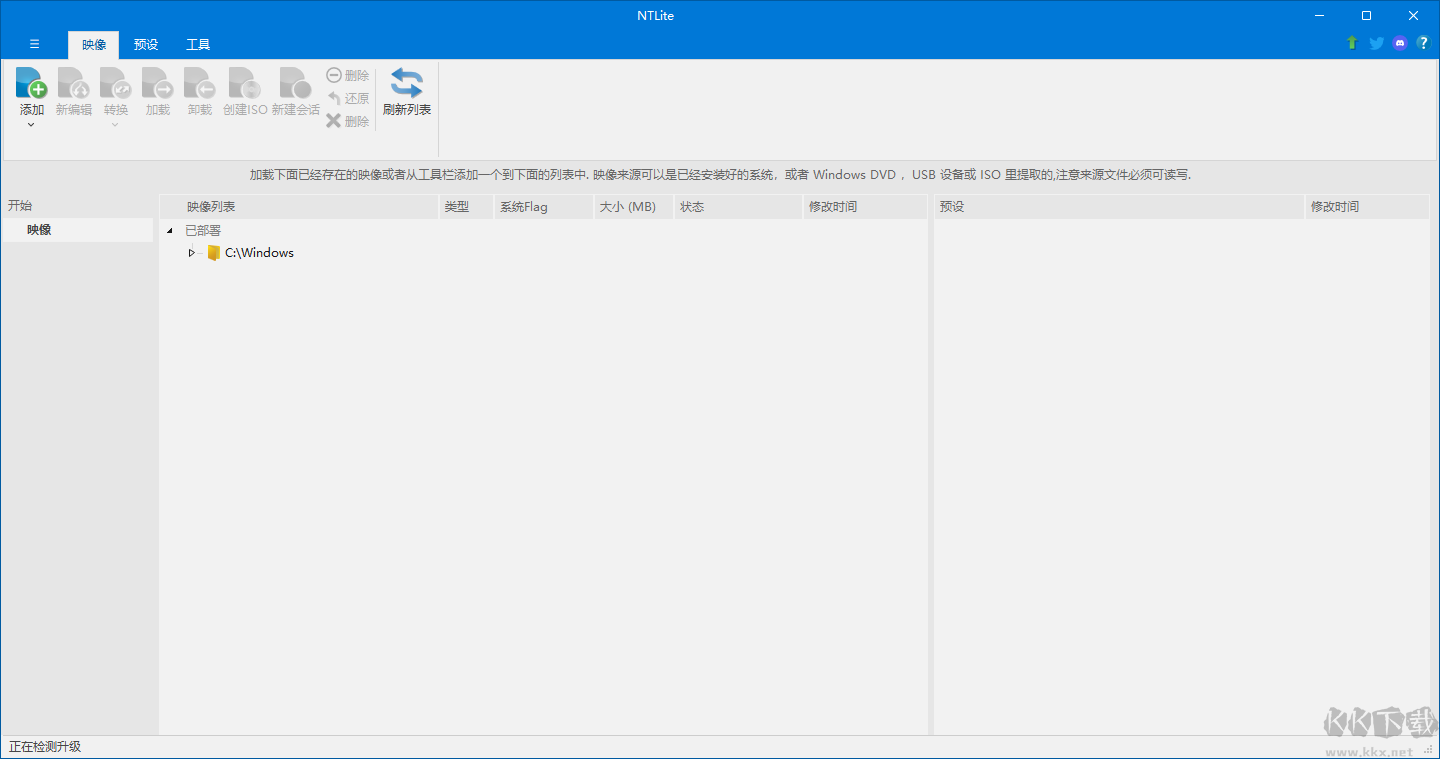Image resolution: width=1440 pixels, height=759 pixels.
Task: Click the 加载 (Load) toolbar icon
Action: point(158,84)
